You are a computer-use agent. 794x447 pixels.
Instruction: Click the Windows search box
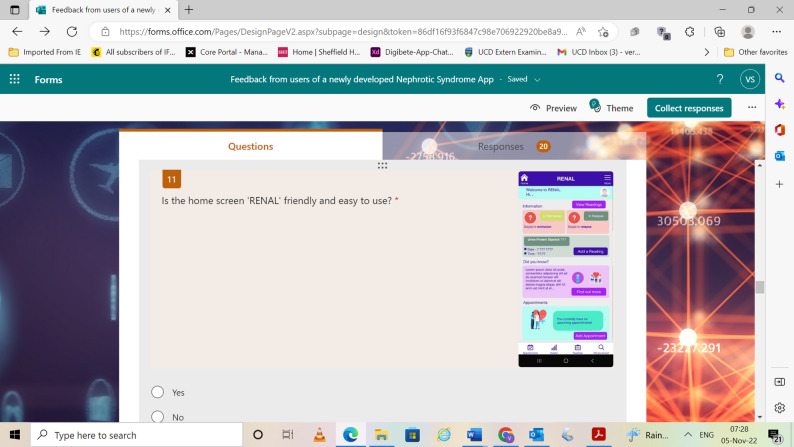[137, 435]
